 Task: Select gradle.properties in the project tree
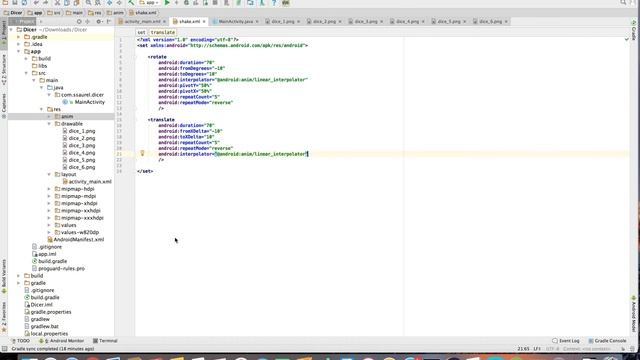pyautogui.click(x=48, y=312)
